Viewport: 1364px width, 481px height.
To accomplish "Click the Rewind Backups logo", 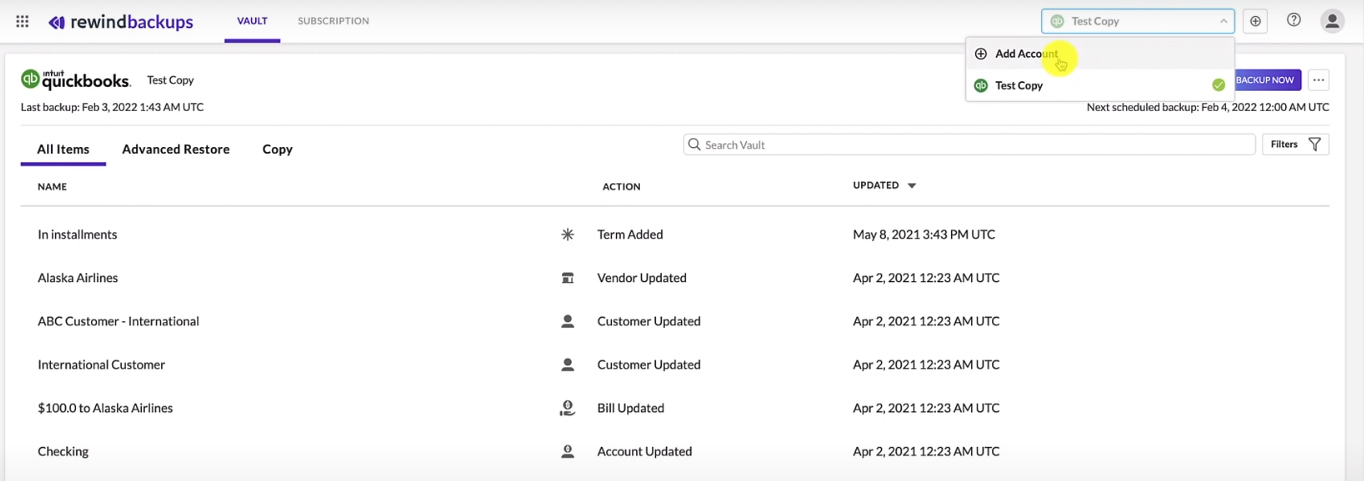I will [121, 22].
